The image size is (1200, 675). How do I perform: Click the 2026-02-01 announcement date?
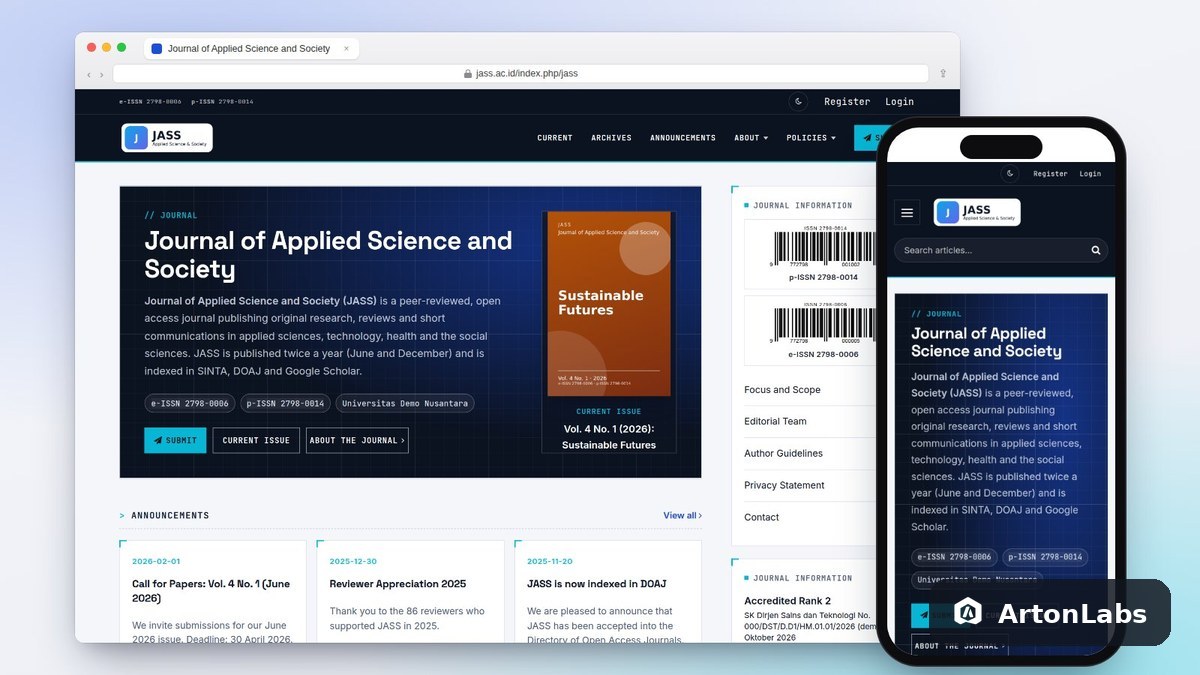coord(156,561)
